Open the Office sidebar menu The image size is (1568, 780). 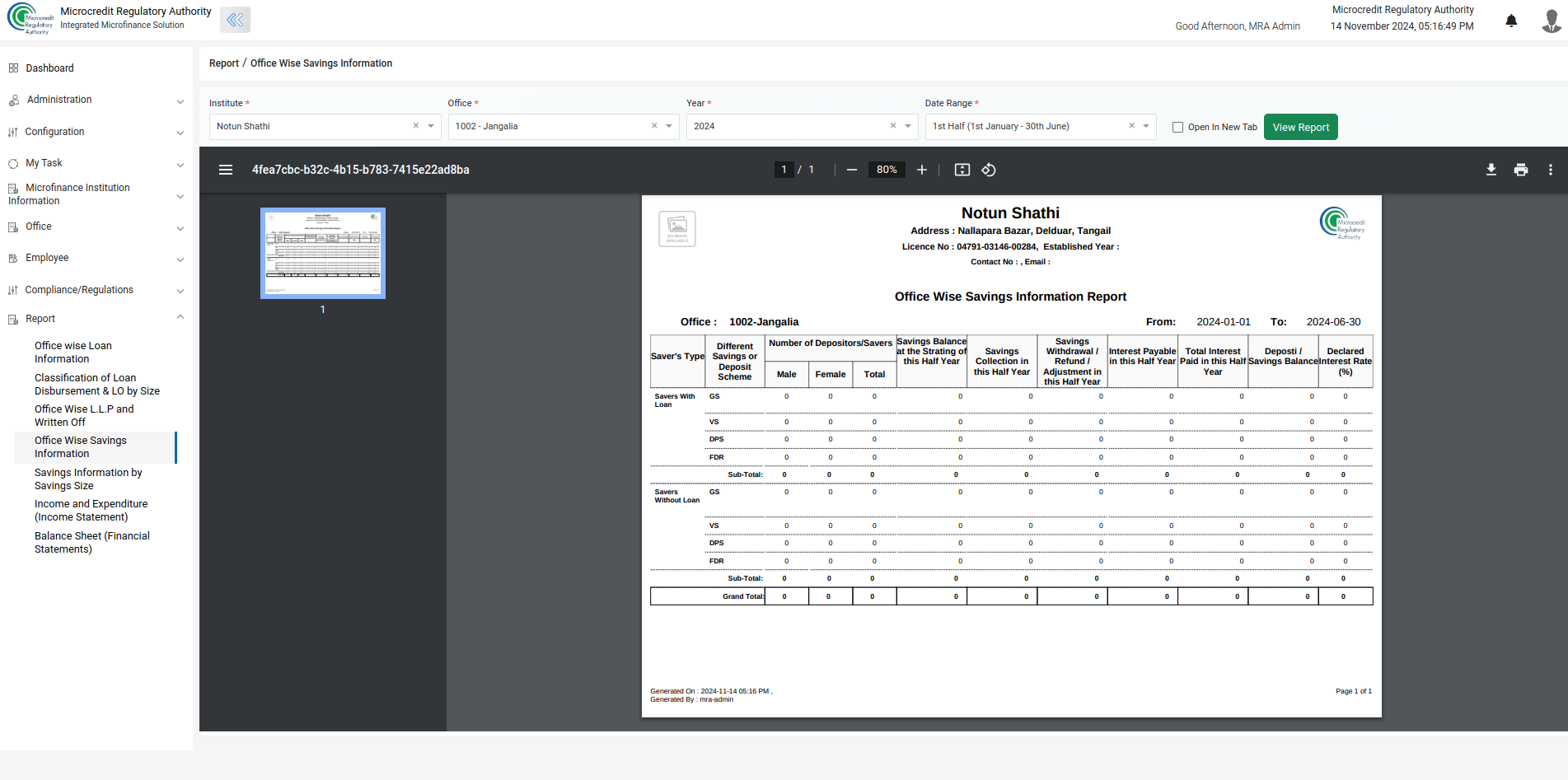[x=38, y=227]
